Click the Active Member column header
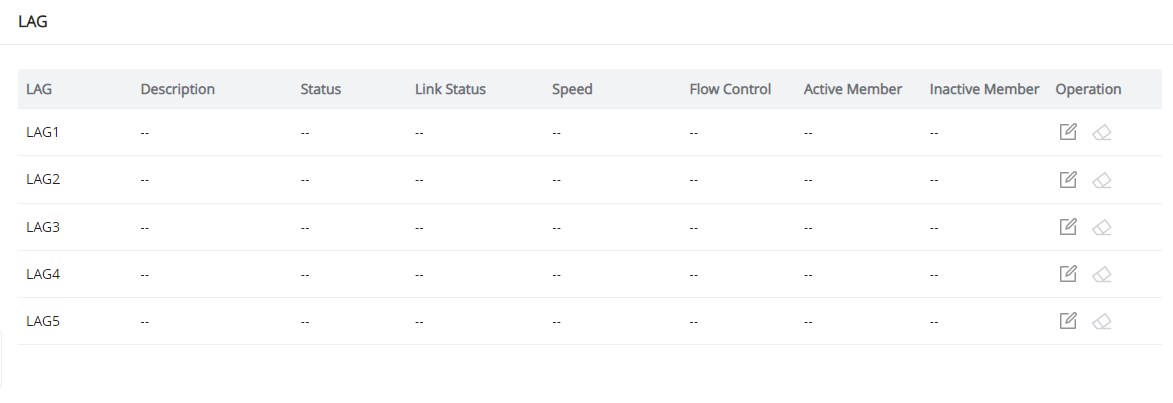 pyautogui.click(x=853, y=89)
